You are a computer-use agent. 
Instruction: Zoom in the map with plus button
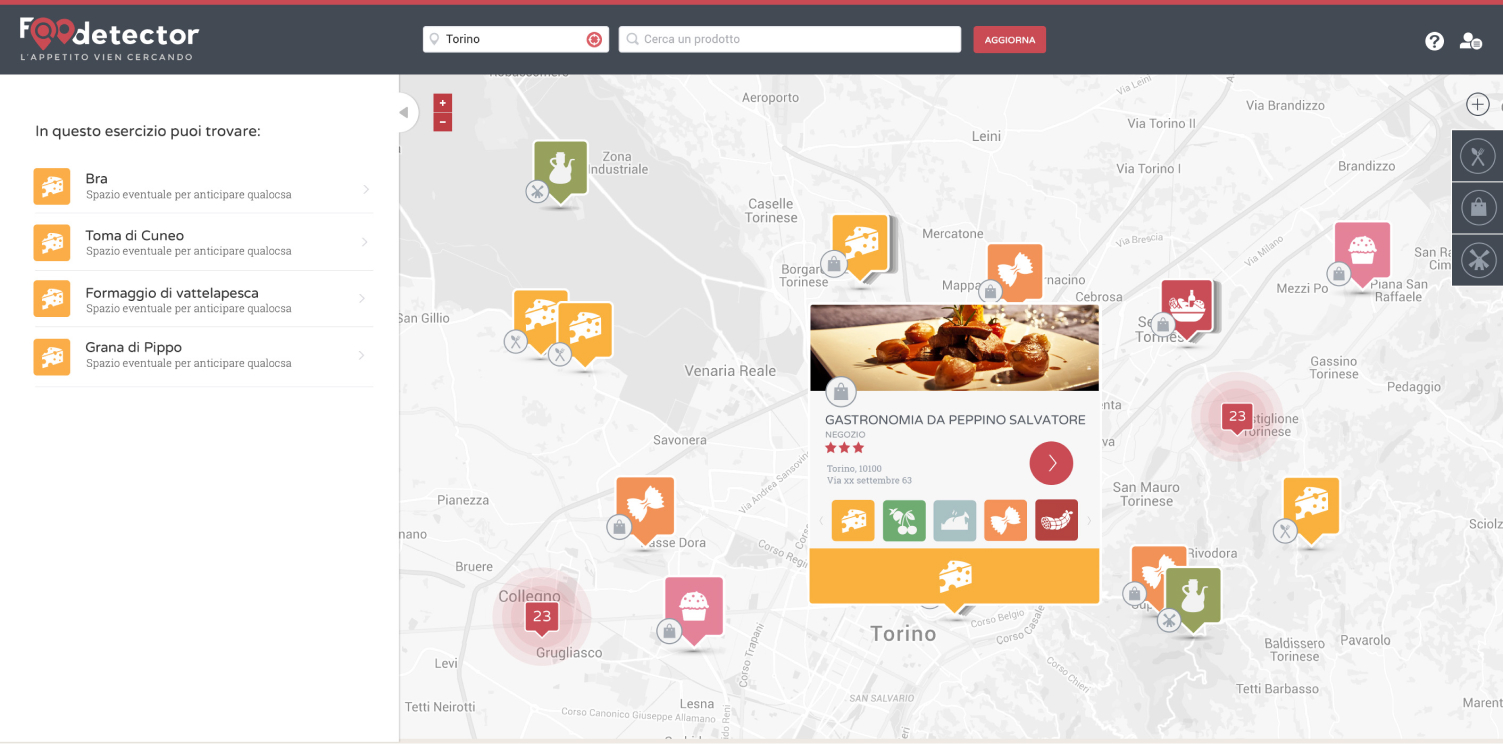click(x=443, y=103)
